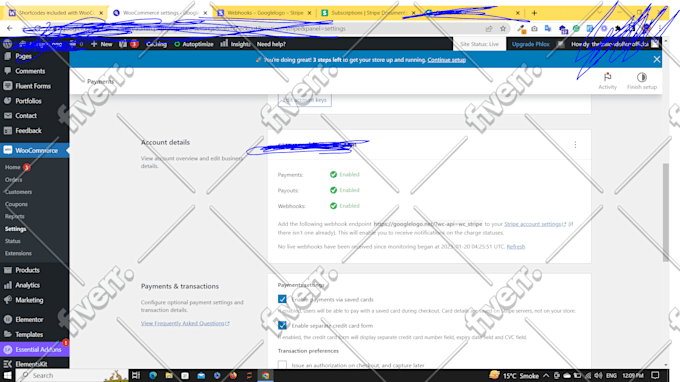The width and height of the screenshot is (680, 382).
Task: Open account details three-dot menu
Action: click(x=575, y=144)
